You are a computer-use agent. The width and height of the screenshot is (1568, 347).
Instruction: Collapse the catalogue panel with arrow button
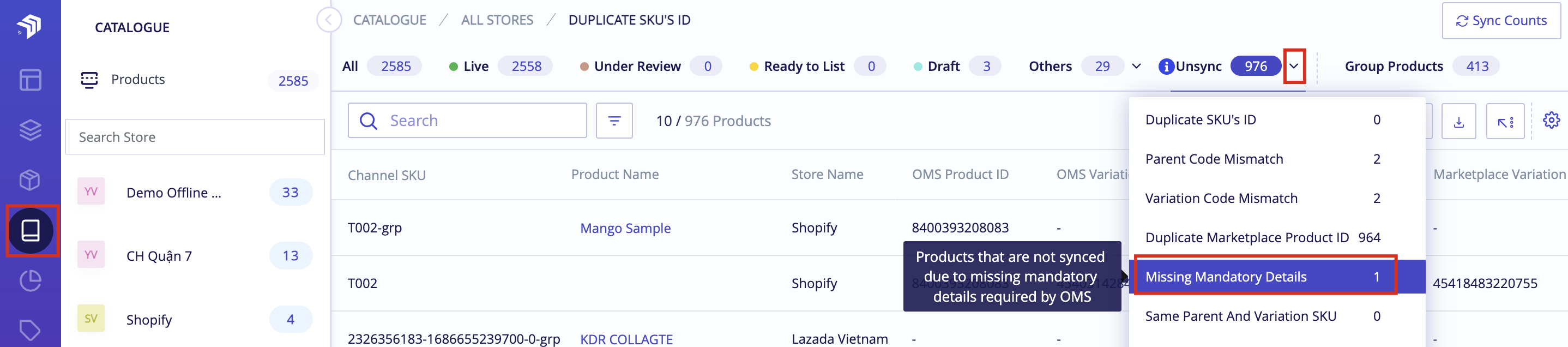[x=328, y=20]
